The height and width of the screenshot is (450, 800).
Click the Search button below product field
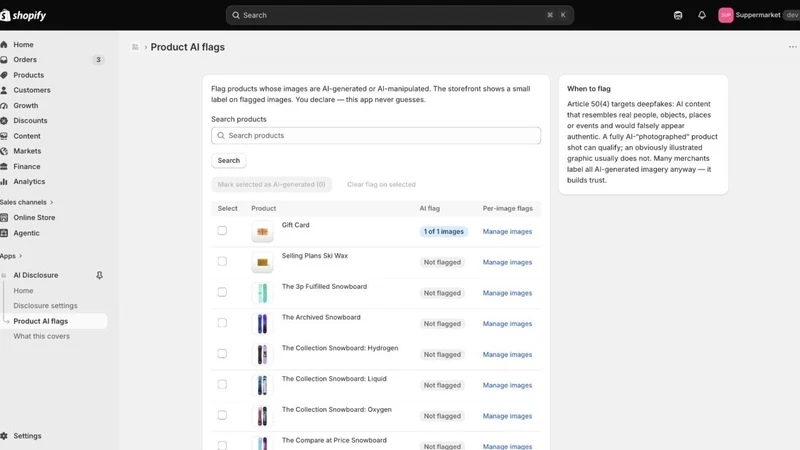tap(229, 160)
